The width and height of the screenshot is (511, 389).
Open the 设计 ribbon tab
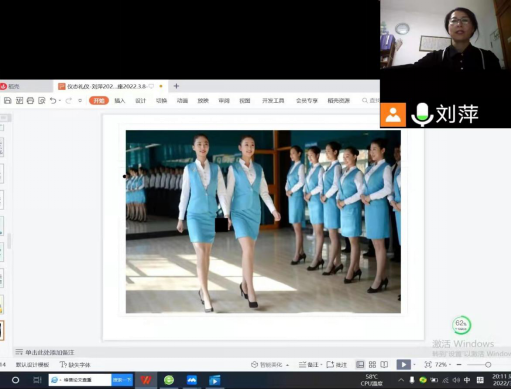[x=140, y=101]
